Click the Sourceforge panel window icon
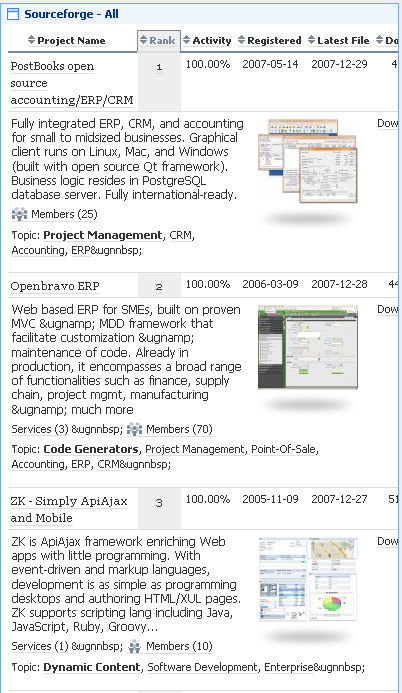Image resolution: width=402 pixels, height=693 pixels. 13,14
